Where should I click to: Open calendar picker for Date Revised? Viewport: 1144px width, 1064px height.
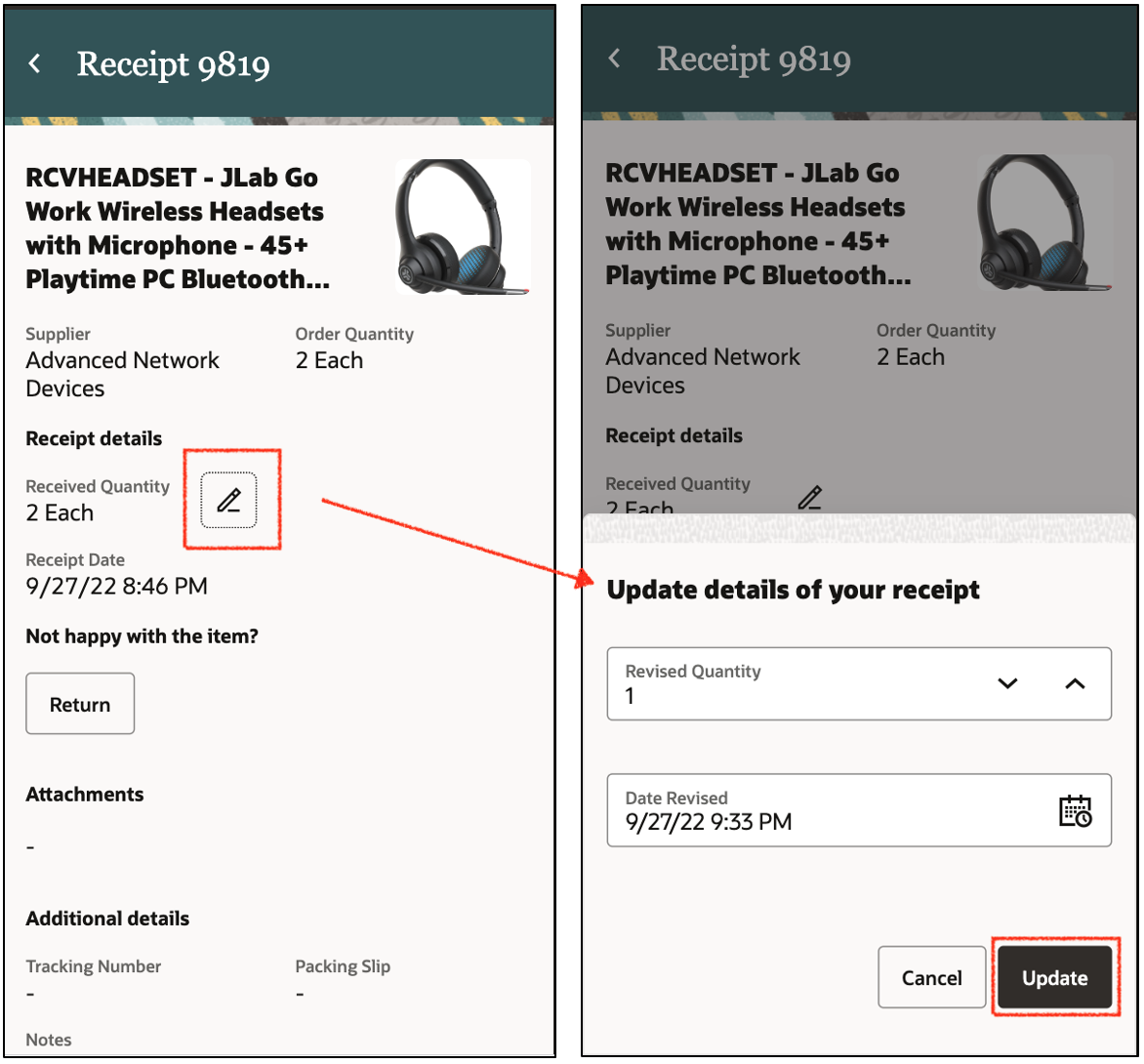[1075, 811]
